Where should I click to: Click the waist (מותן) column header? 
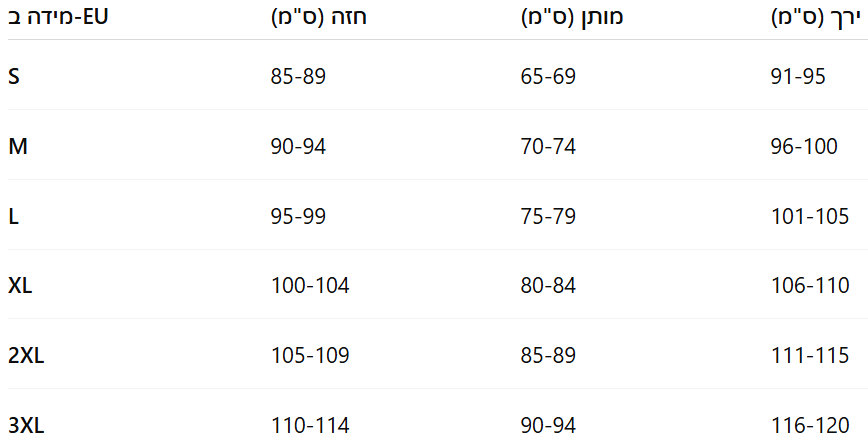coord(572,17)
